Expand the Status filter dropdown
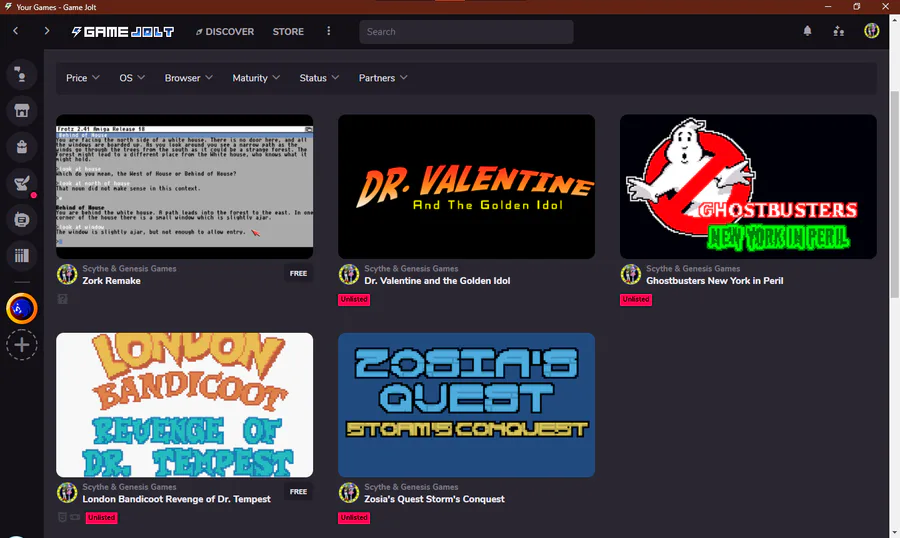Screen dimensions: 900x538 [319, 78]
